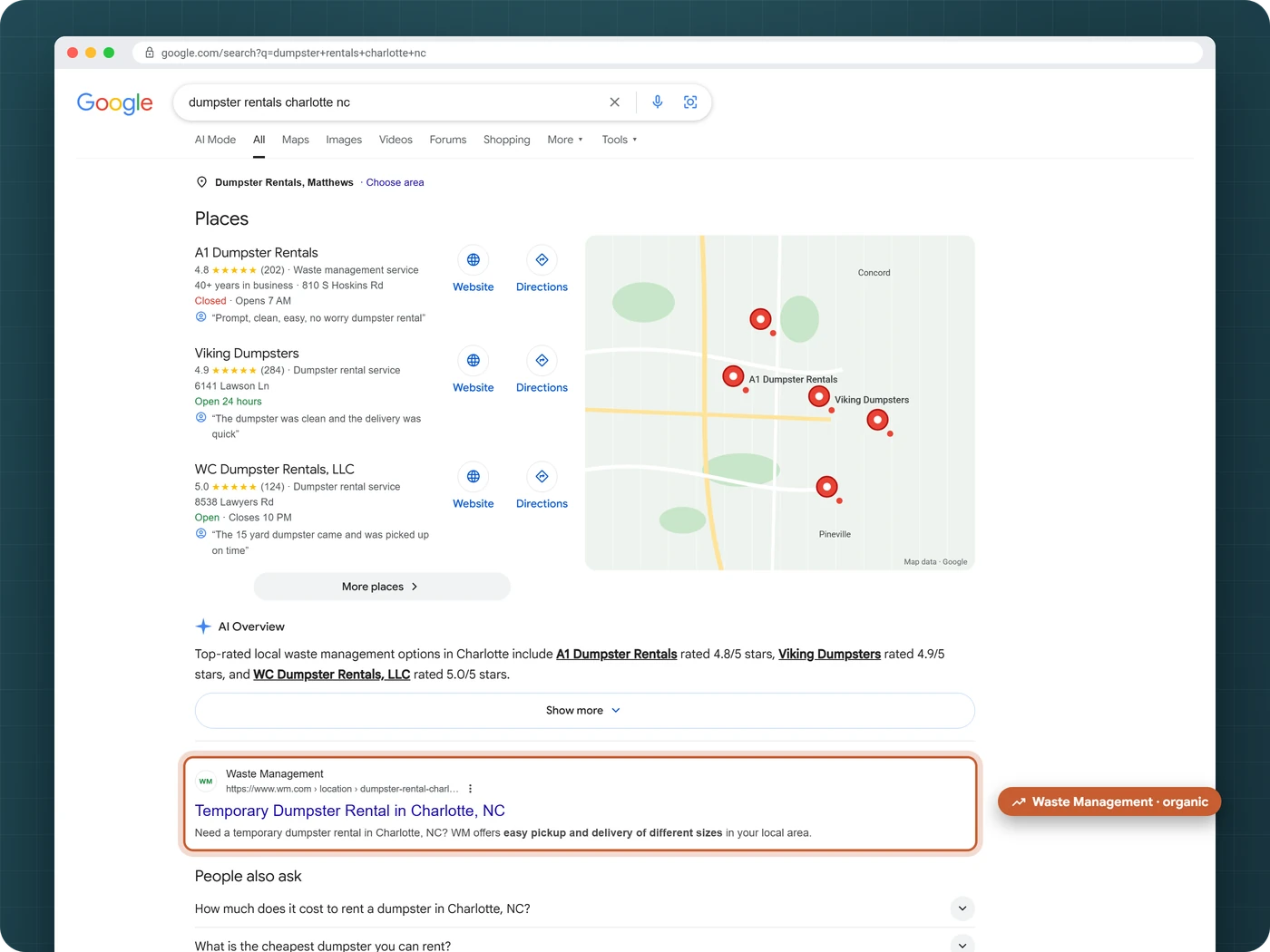Open the Viking Dumpsters place listing title
The image size is (1270, 952).
pyautogui.click(x=247, y=354)
